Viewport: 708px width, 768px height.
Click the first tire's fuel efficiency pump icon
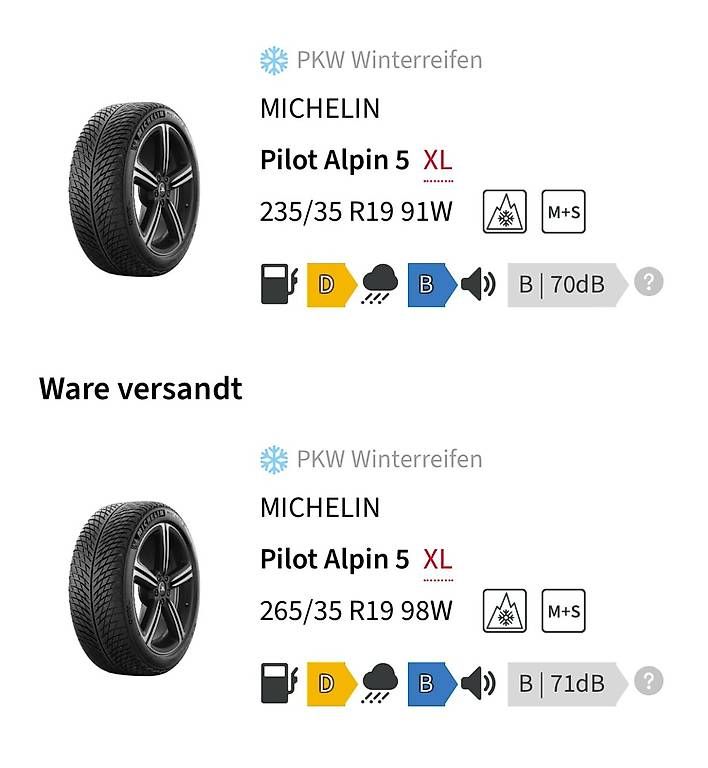277,284
